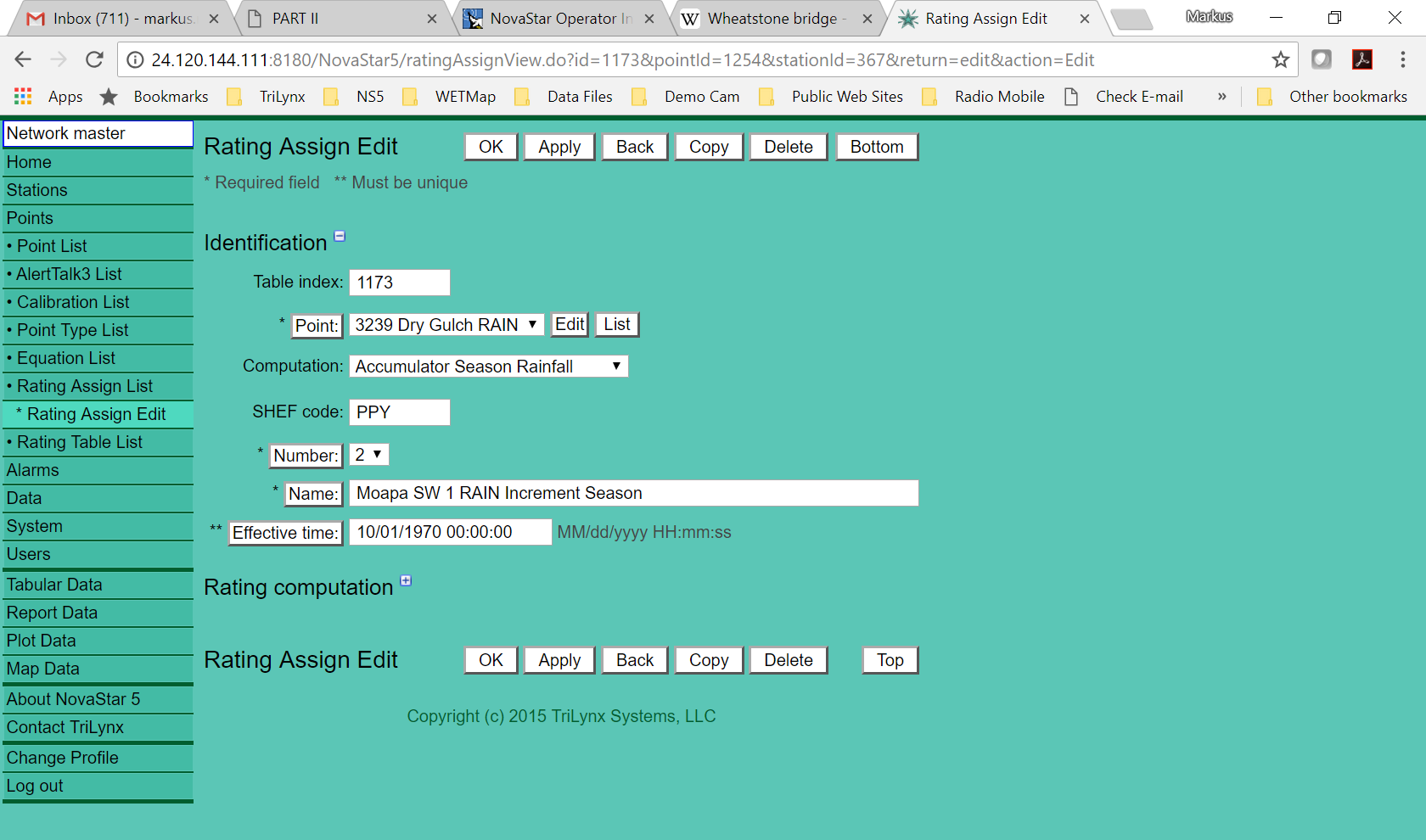This screenshot has height=840, width=1426.
Task: Open the Number dropdown
Action: (368, 455)
